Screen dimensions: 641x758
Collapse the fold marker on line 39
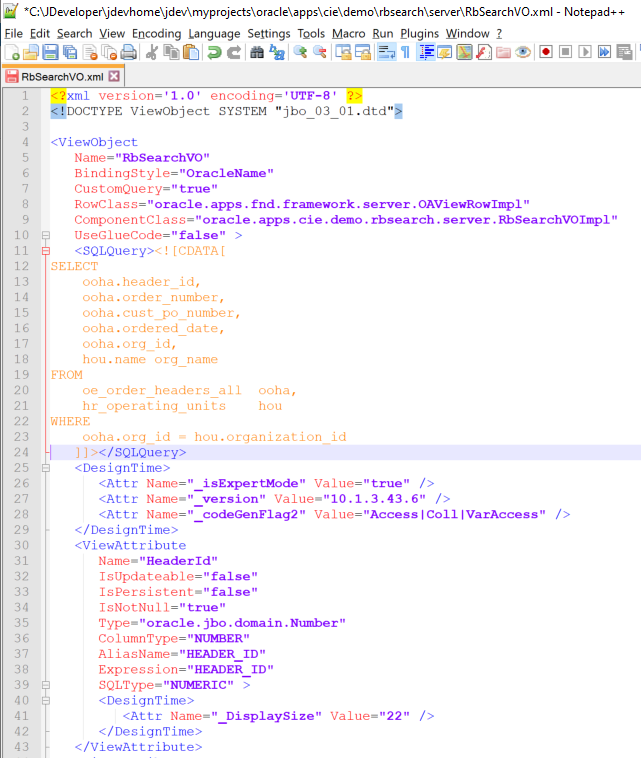pyautogui.click(x=46, y=685)
